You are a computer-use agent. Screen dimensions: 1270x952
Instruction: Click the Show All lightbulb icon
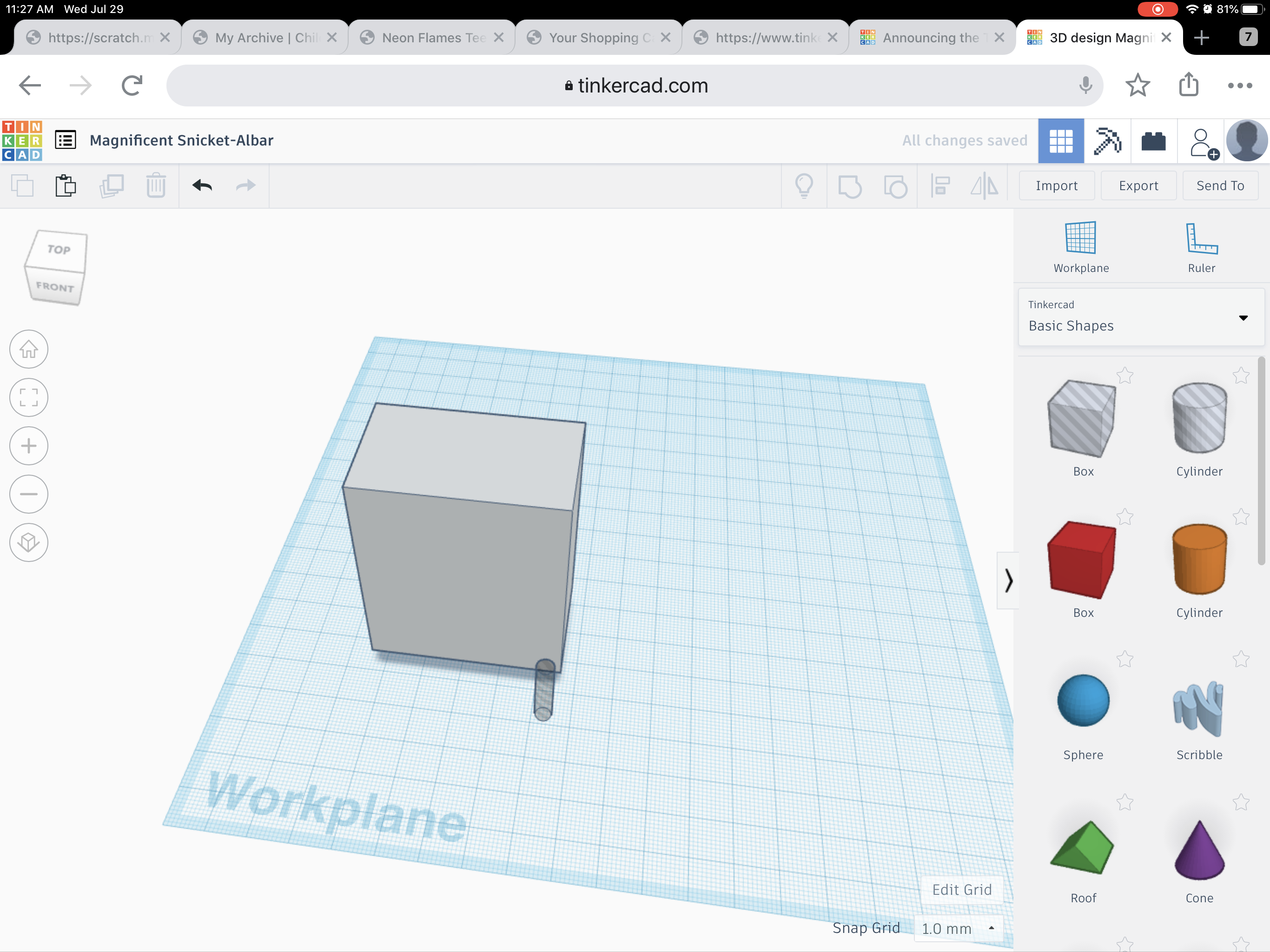point(804,186)
